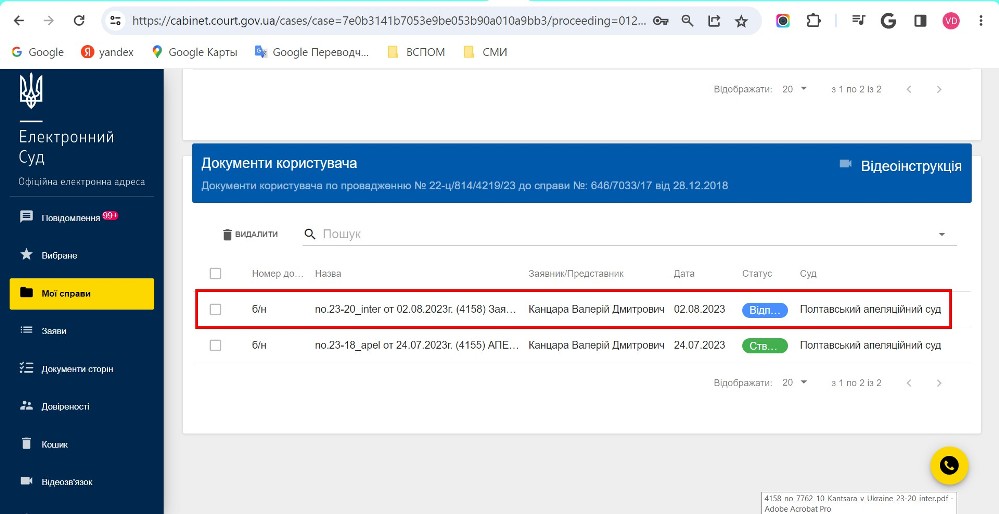The width and height of the screenshot is (999, 514).
Task: Open Відеозв'язок in sidebar
Action: point(82,482)
